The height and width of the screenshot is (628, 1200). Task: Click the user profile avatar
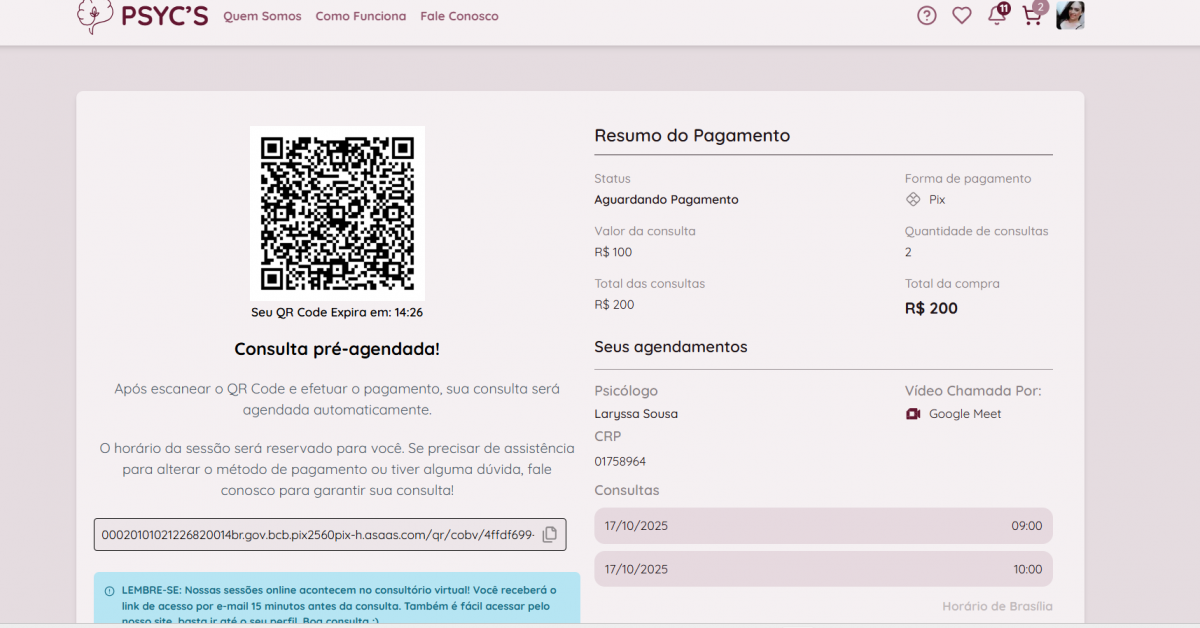pyautogui.click(x=1070, y=15)
